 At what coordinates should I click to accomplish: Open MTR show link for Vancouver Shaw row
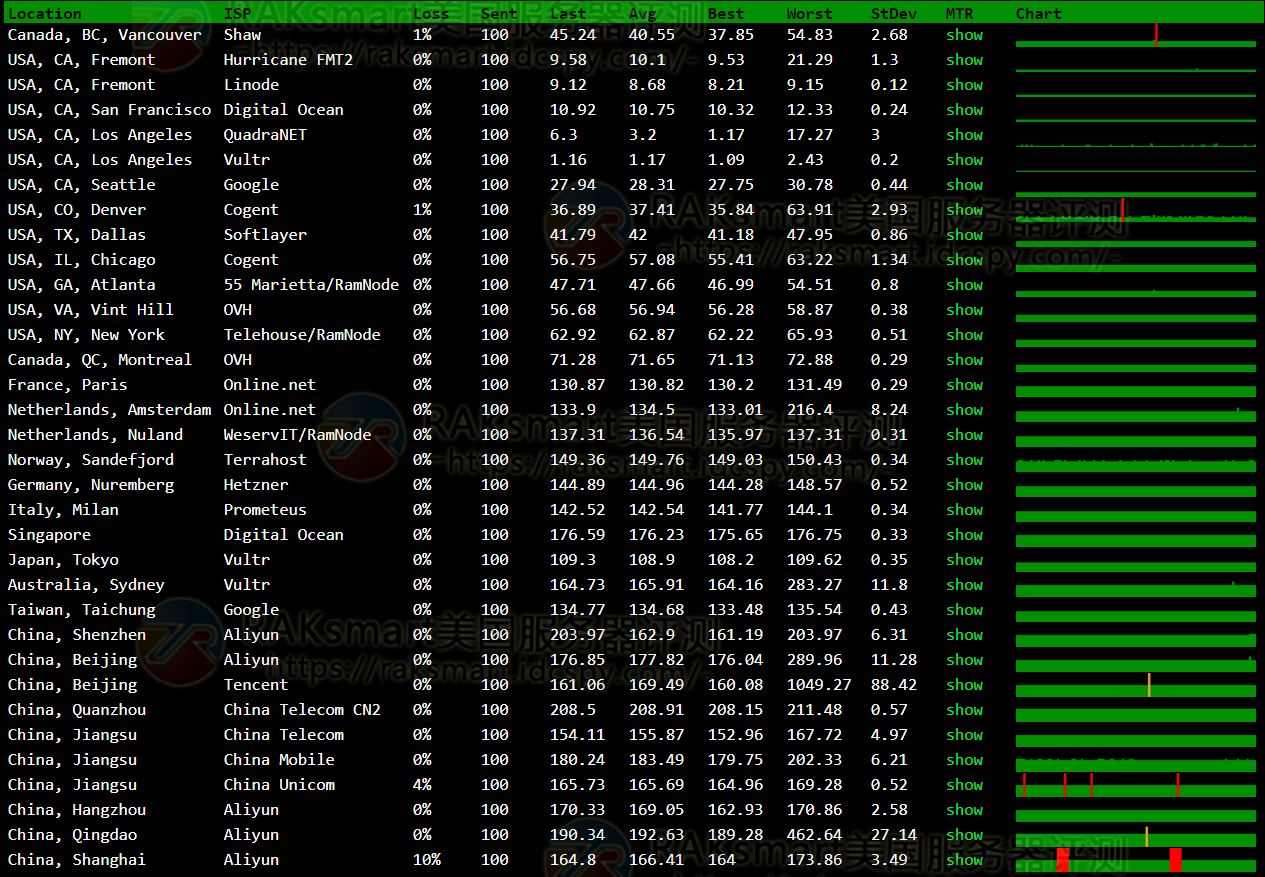click(x=964, y=35)
